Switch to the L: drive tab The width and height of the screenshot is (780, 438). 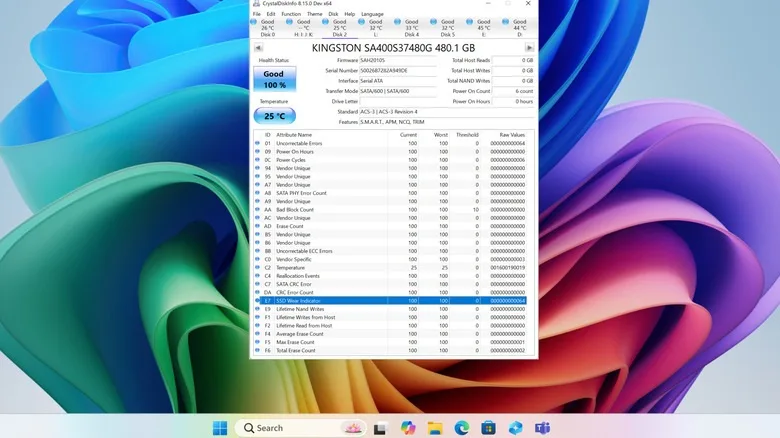pos(376,28)
